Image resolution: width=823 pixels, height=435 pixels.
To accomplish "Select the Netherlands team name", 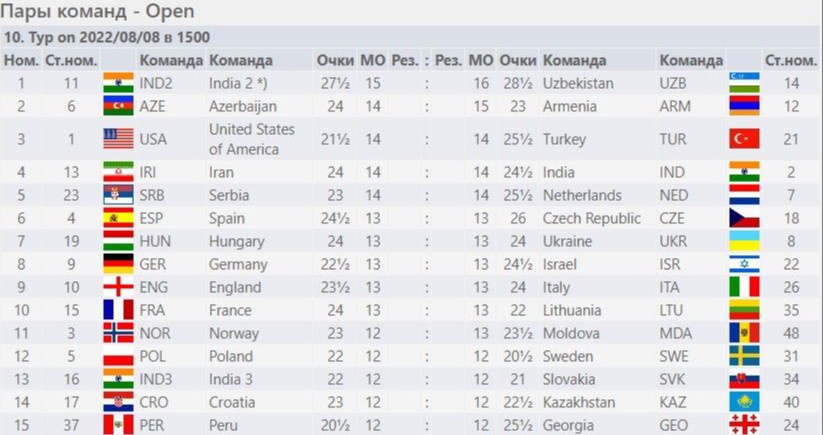I will (582, 195).
